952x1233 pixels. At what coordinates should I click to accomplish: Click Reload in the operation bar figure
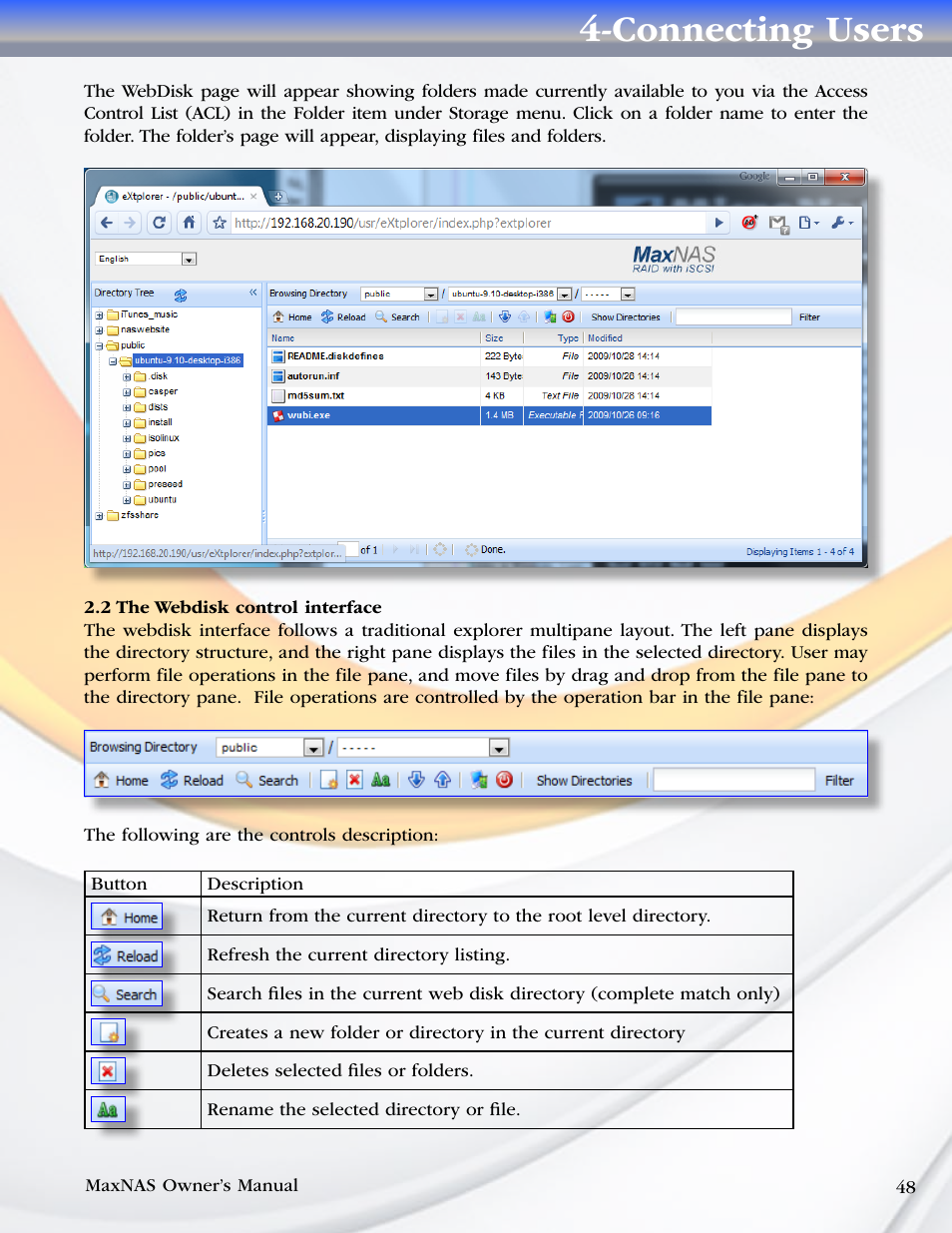point(193,780)
